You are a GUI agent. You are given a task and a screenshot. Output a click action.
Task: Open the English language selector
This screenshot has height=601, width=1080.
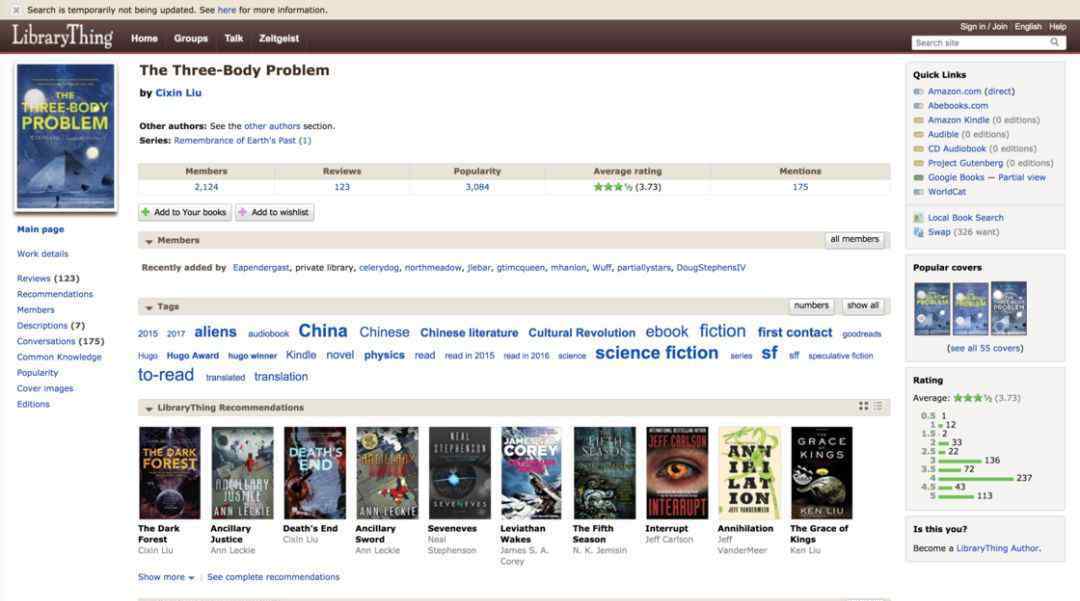coord(1028,26)
